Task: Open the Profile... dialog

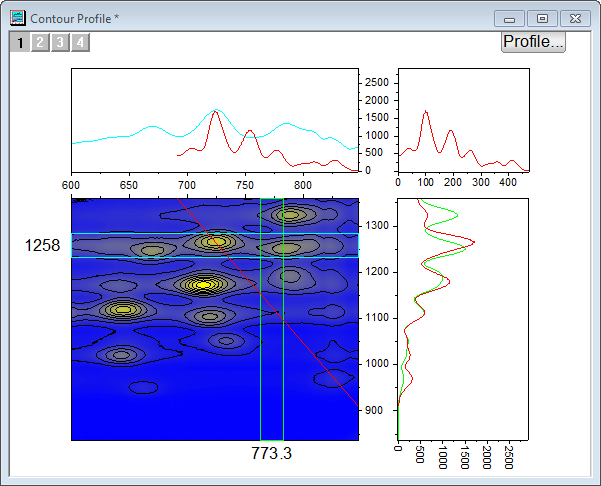Action: point(533,41)
